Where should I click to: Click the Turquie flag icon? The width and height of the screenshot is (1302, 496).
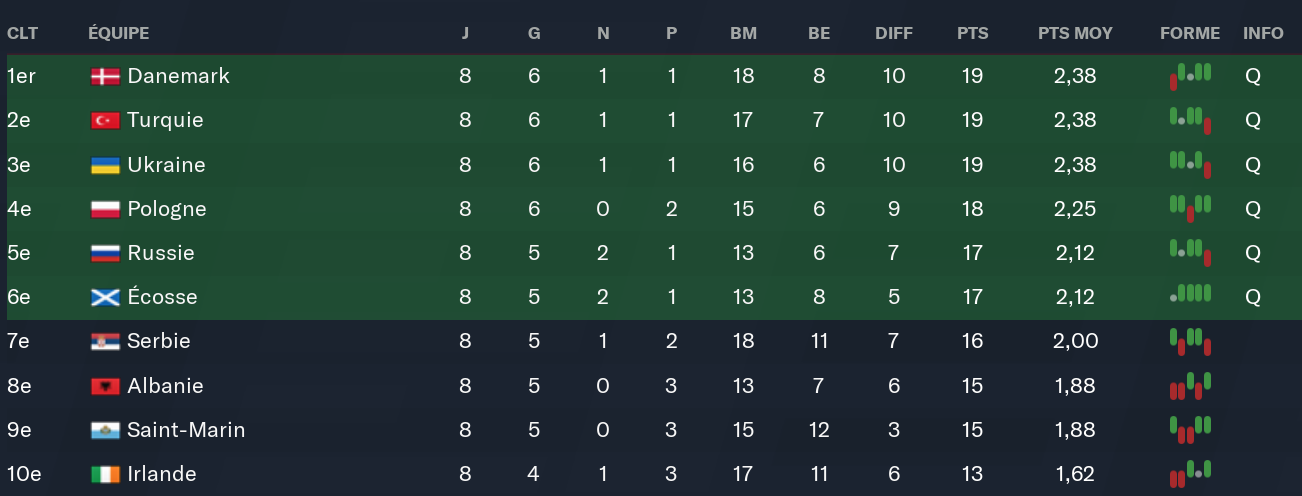click(105, 120)
